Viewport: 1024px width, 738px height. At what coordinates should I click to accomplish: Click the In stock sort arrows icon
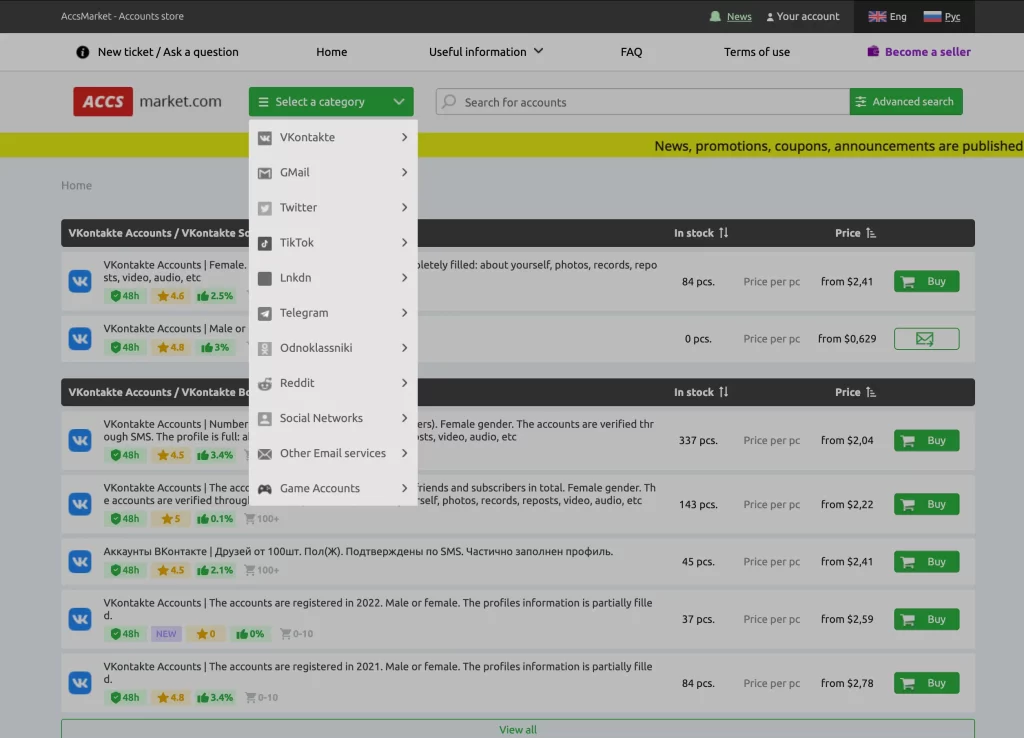[723, 233]
